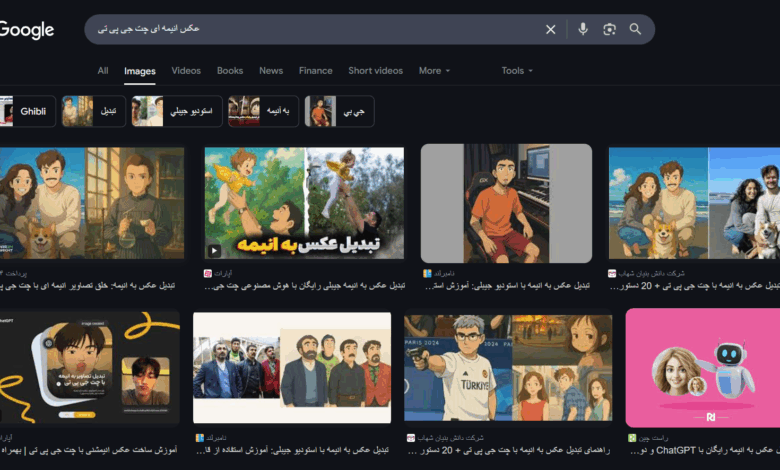Filter results with the استودیو جیبلی chip
Viewport: 780px width, 470px height.
177,111
